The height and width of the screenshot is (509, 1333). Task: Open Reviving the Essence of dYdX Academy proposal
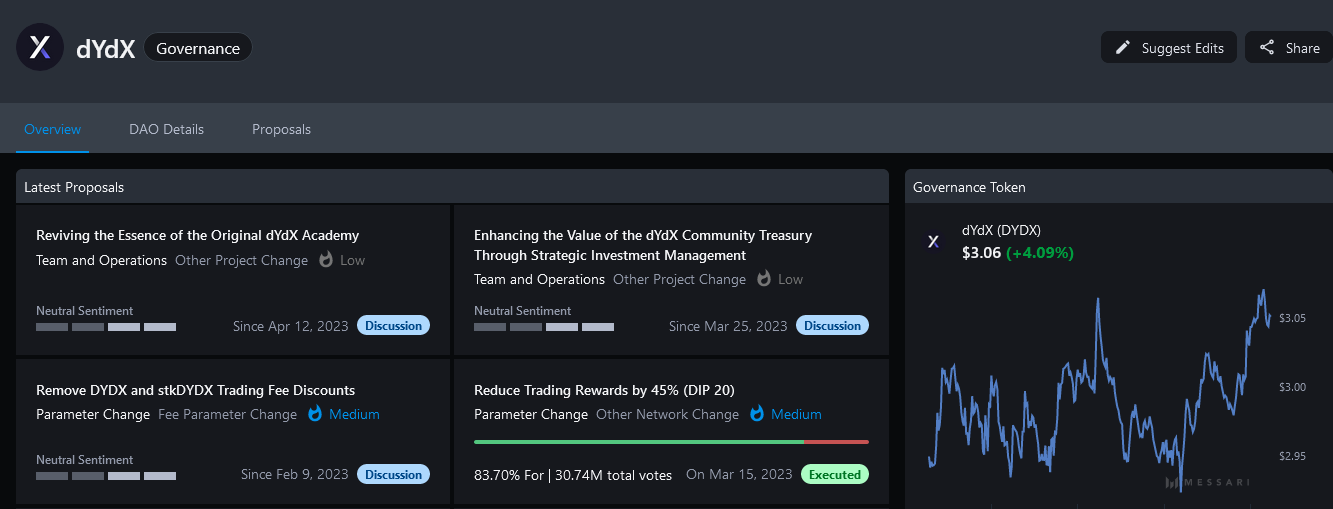[197, 235]
